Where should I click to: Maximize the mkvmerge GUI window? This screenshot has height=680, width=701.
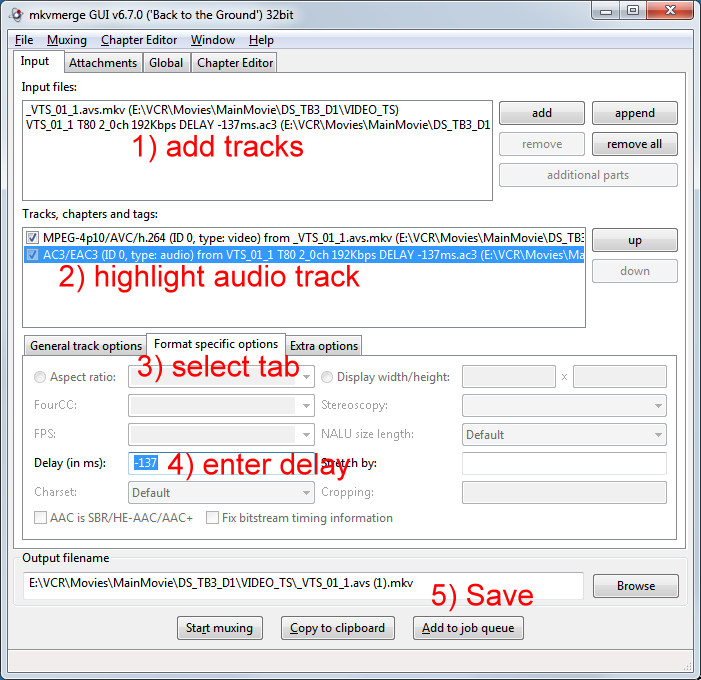tap(633, 11)
